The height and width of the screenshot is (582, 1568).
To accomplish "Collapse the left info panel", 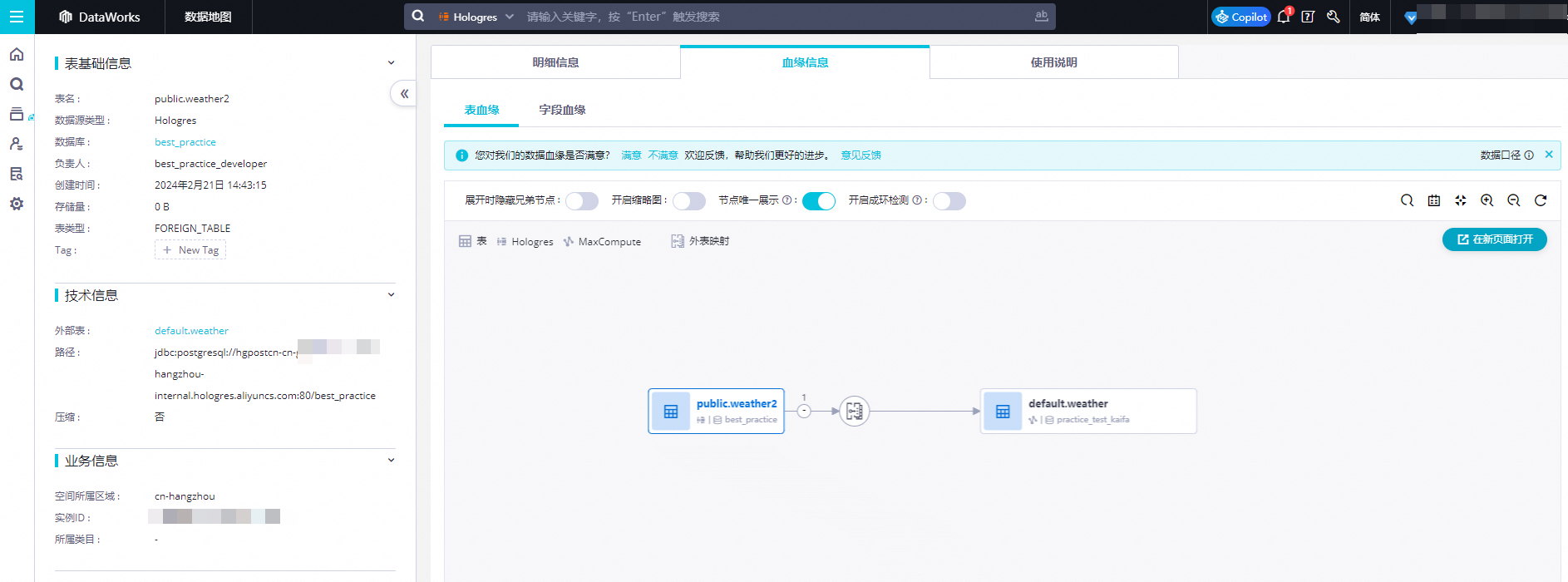I will pyautogui.click(x=404, y=94).
